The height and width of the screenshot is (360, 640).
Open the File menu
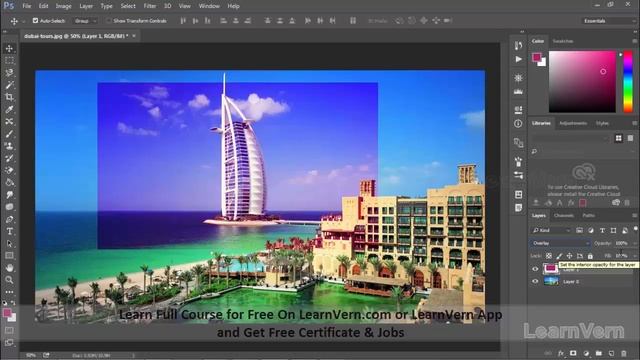27,6
